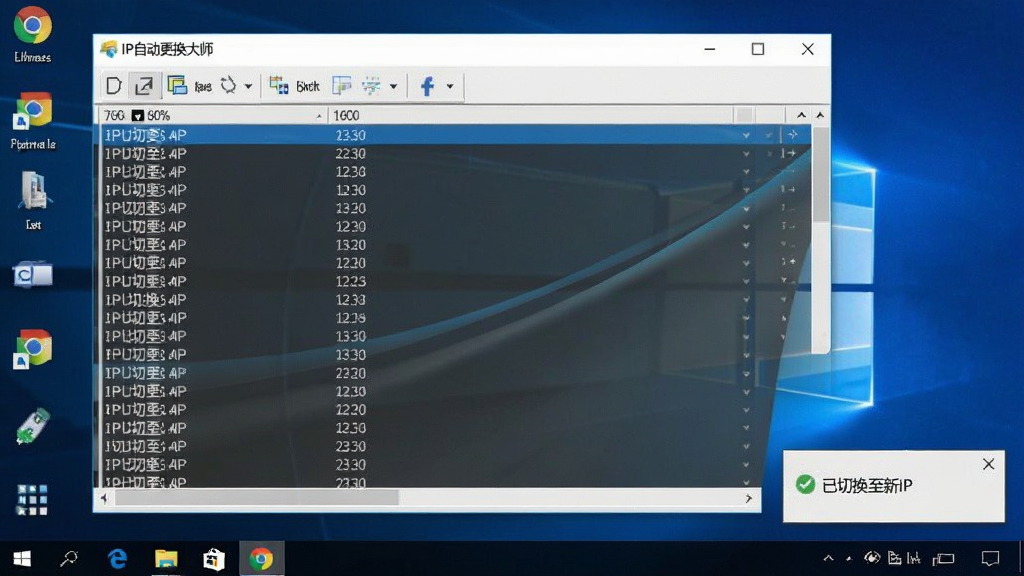The image size is (1024, 576).
Task: Expand the chevron in the 1223 row
Action: tap(746, 281)
